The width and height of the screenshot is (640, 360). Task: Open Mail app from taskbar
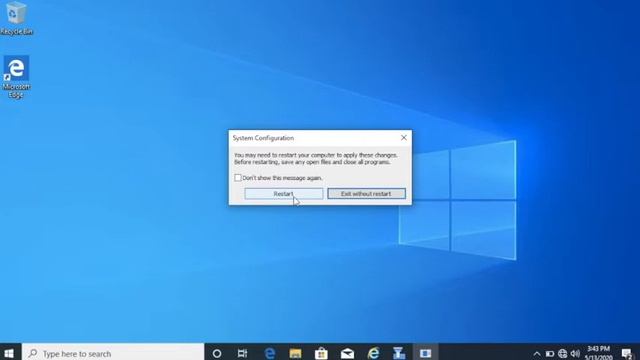point(347,353)
